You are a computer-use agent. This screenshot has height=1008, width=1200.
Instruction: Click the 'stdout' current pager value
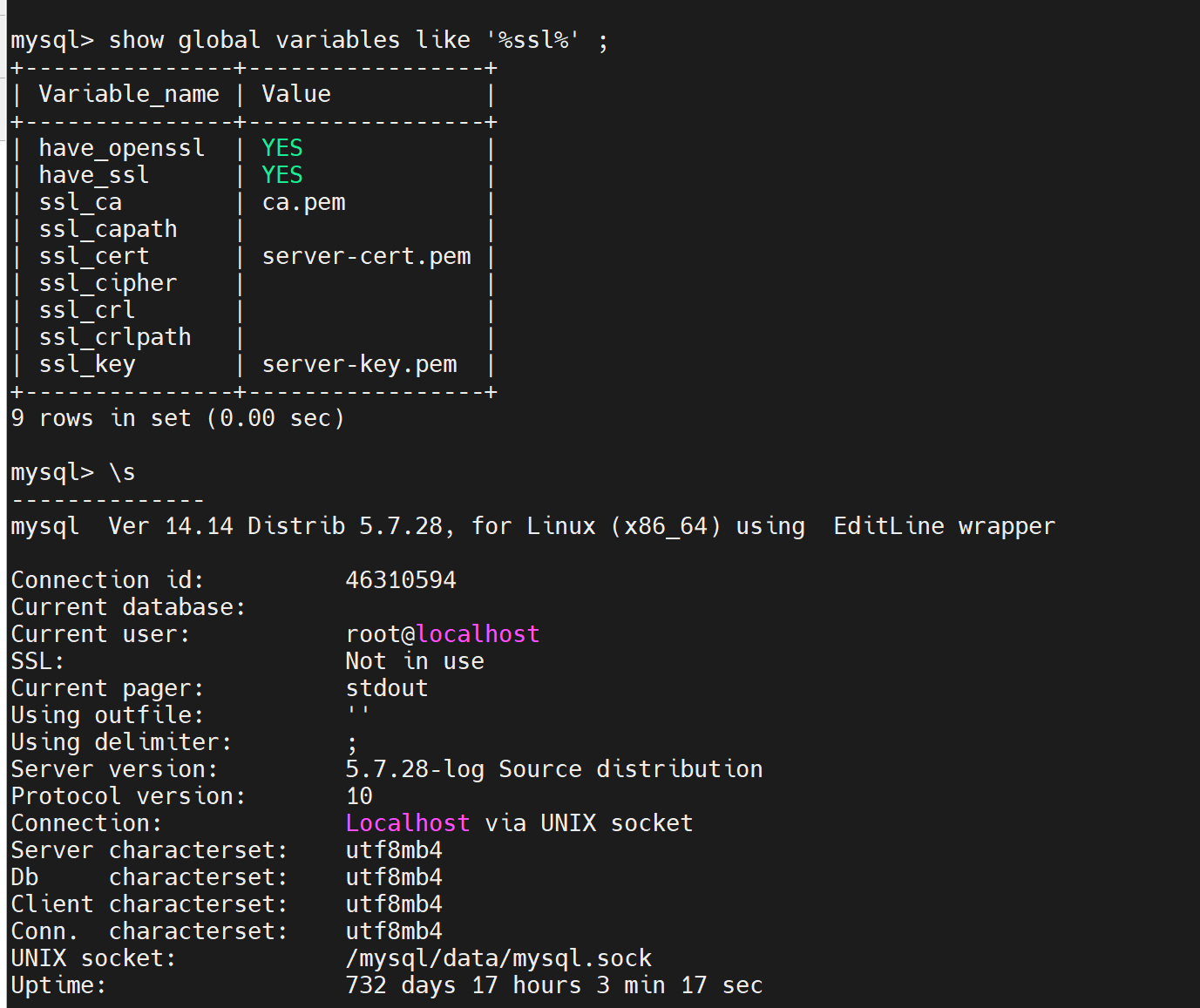click(x=387, y=688)
